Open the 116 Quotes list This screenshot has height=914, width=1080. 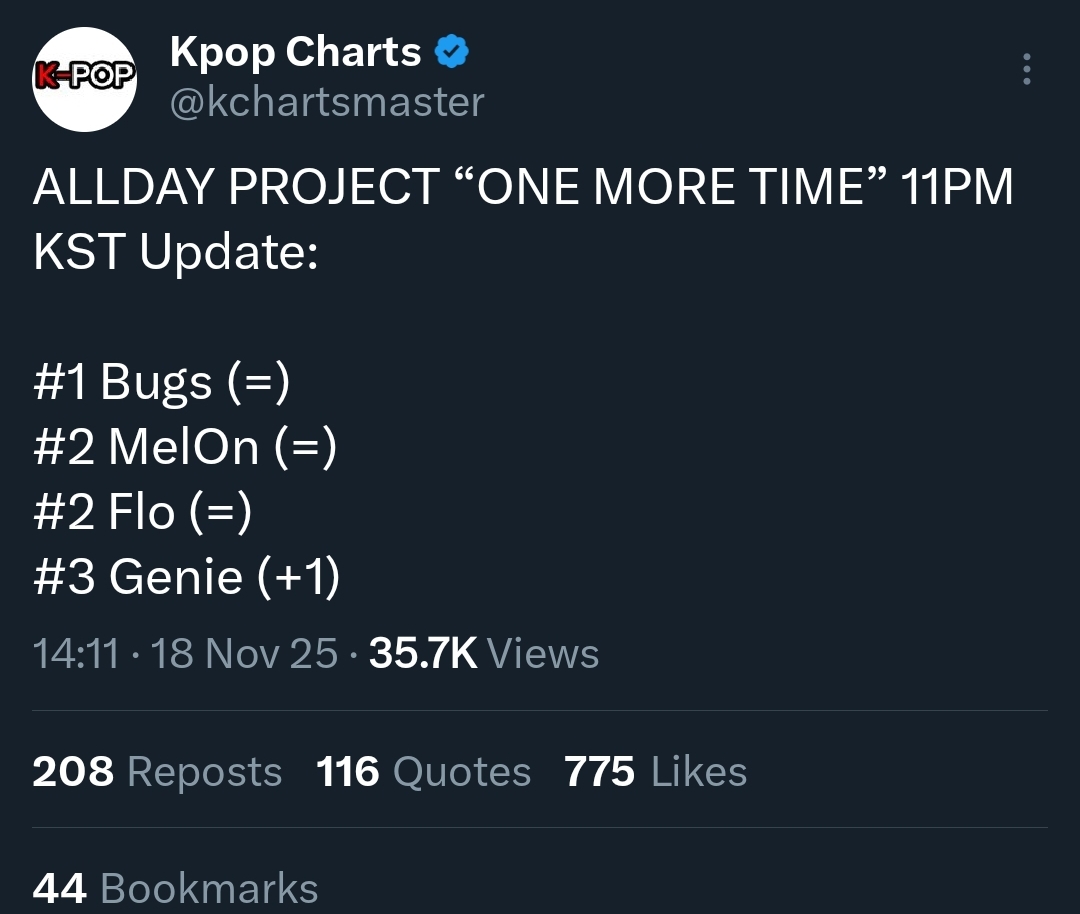tap(423, 772)
